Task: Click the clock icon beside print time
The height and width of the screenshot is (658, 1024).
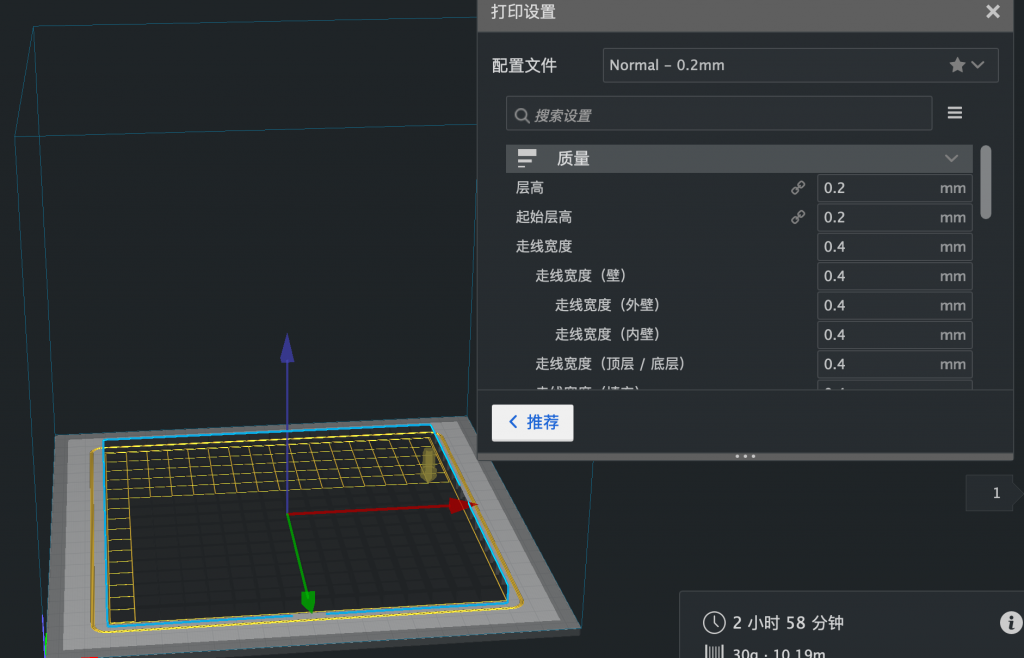Action: [x=714, y=623]
